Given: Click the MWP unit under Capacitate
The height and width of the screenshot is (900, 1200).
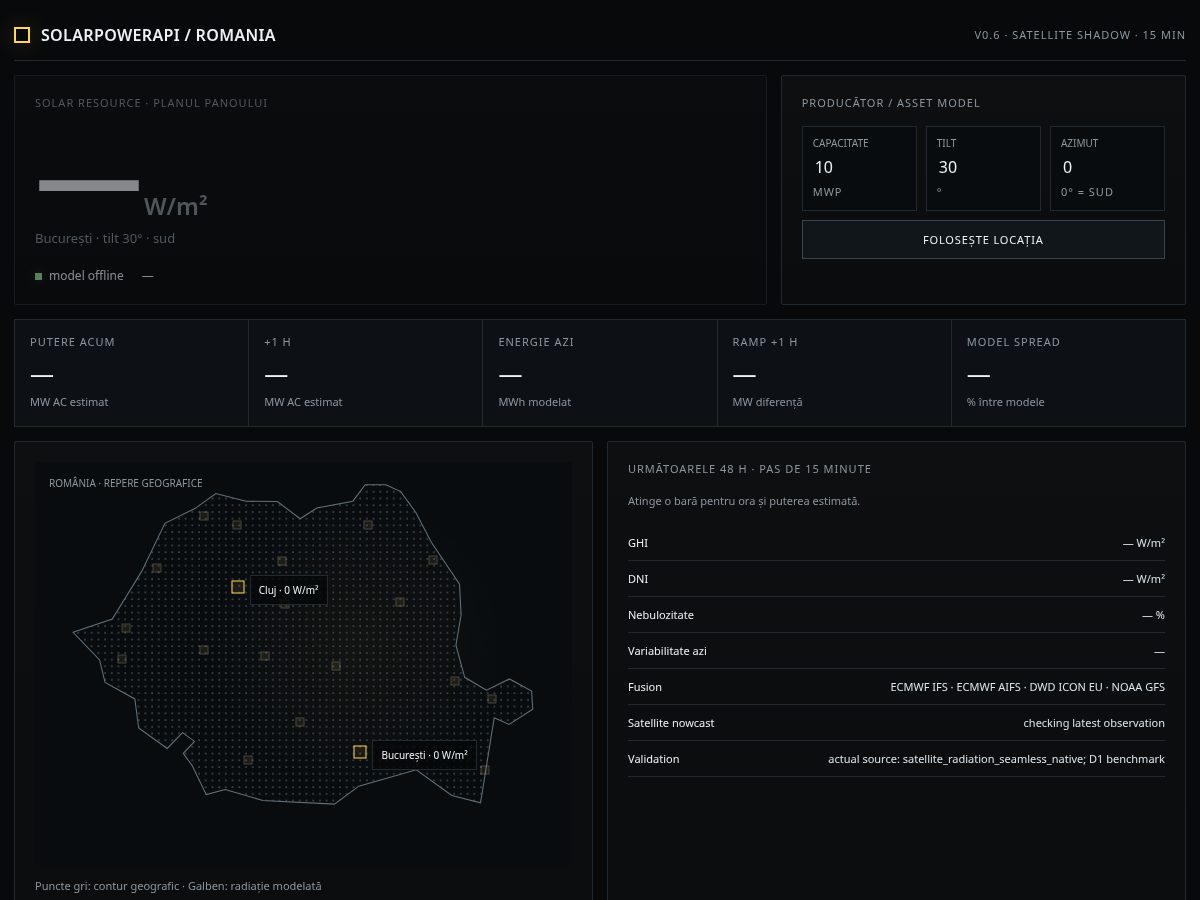Looking at the screenshot, I should click(x=827, y=192).
